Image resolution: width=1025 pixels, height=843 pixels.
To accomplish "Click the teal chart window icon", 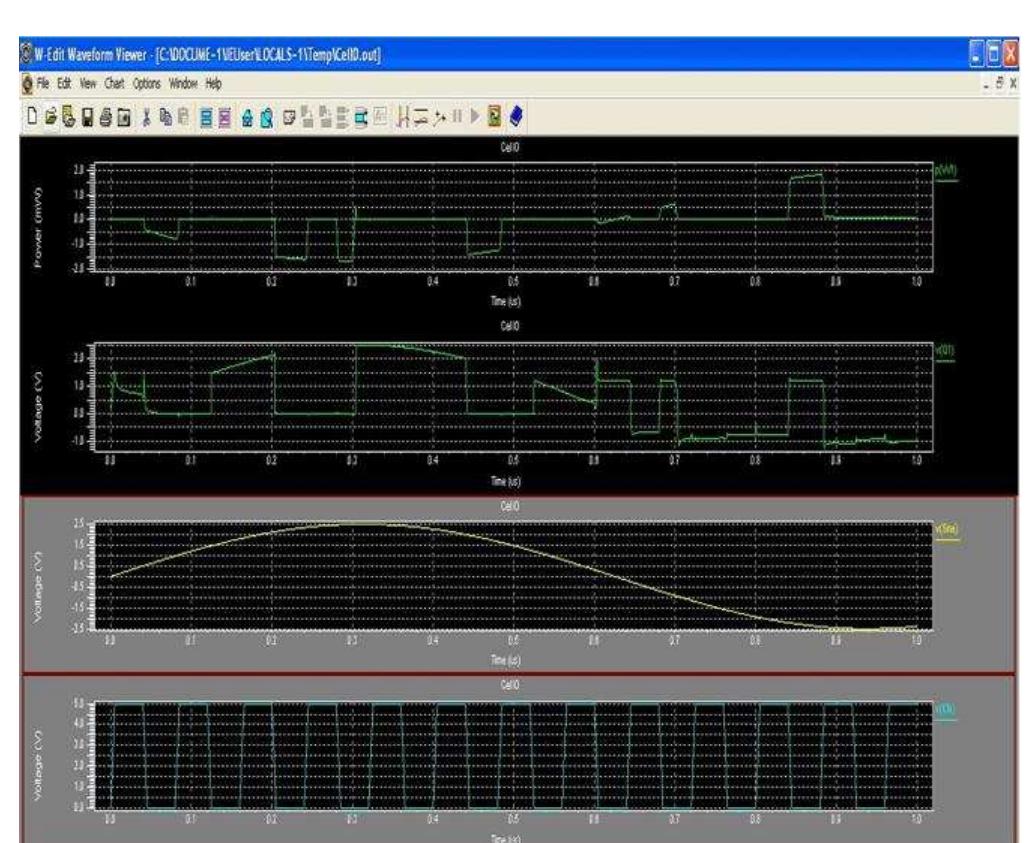I will tap(360, 118).
